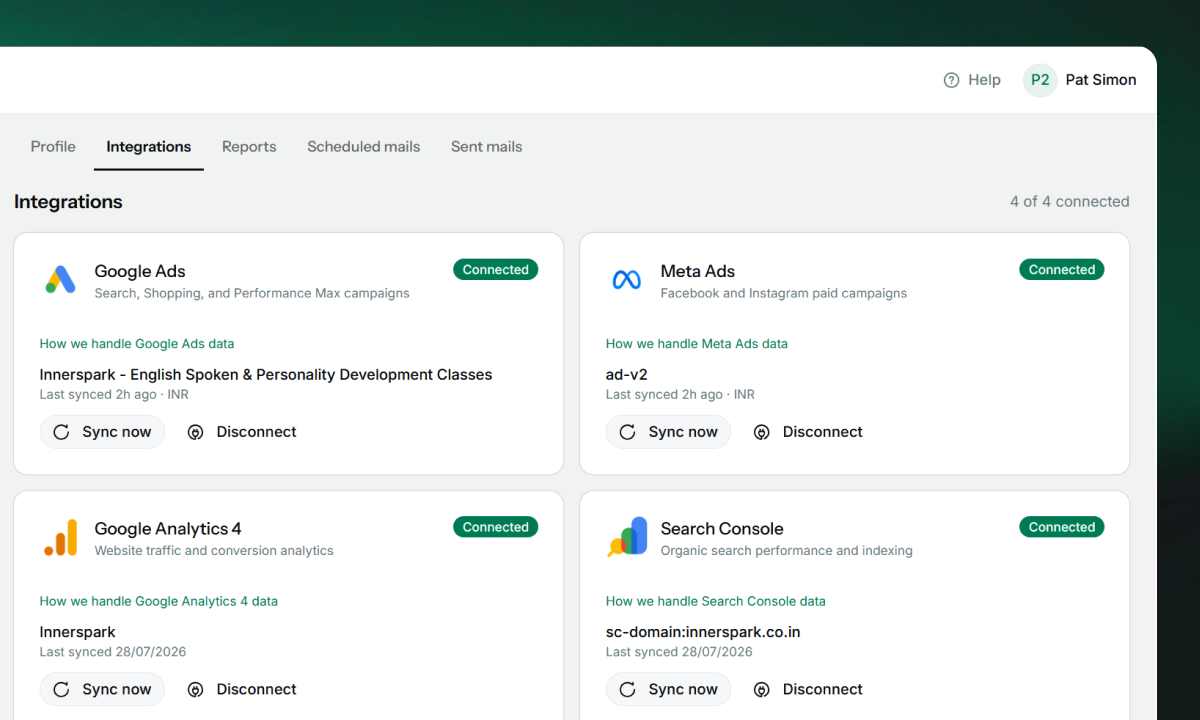Click refresh icon in Google Analytics 4 Sync now
This screenshot has width=1200, height=720.
click(x=61, y=689)
